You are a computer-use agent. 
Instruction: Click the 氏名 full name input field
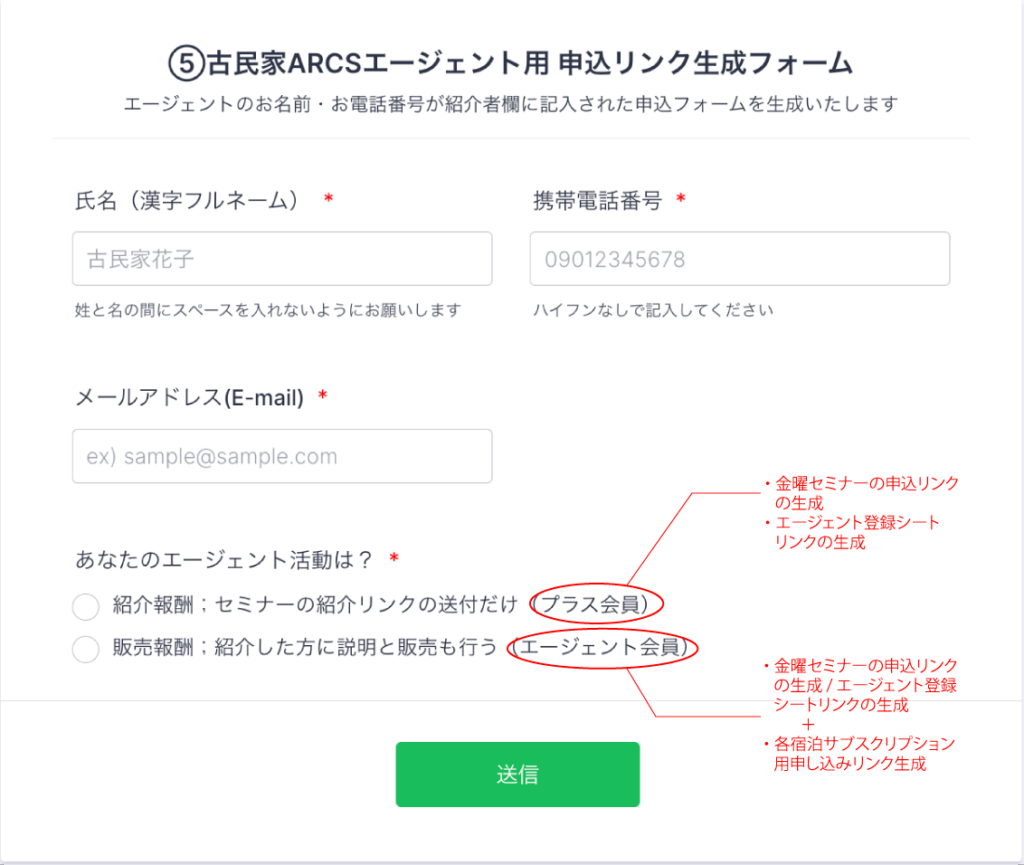pos(282,259)
